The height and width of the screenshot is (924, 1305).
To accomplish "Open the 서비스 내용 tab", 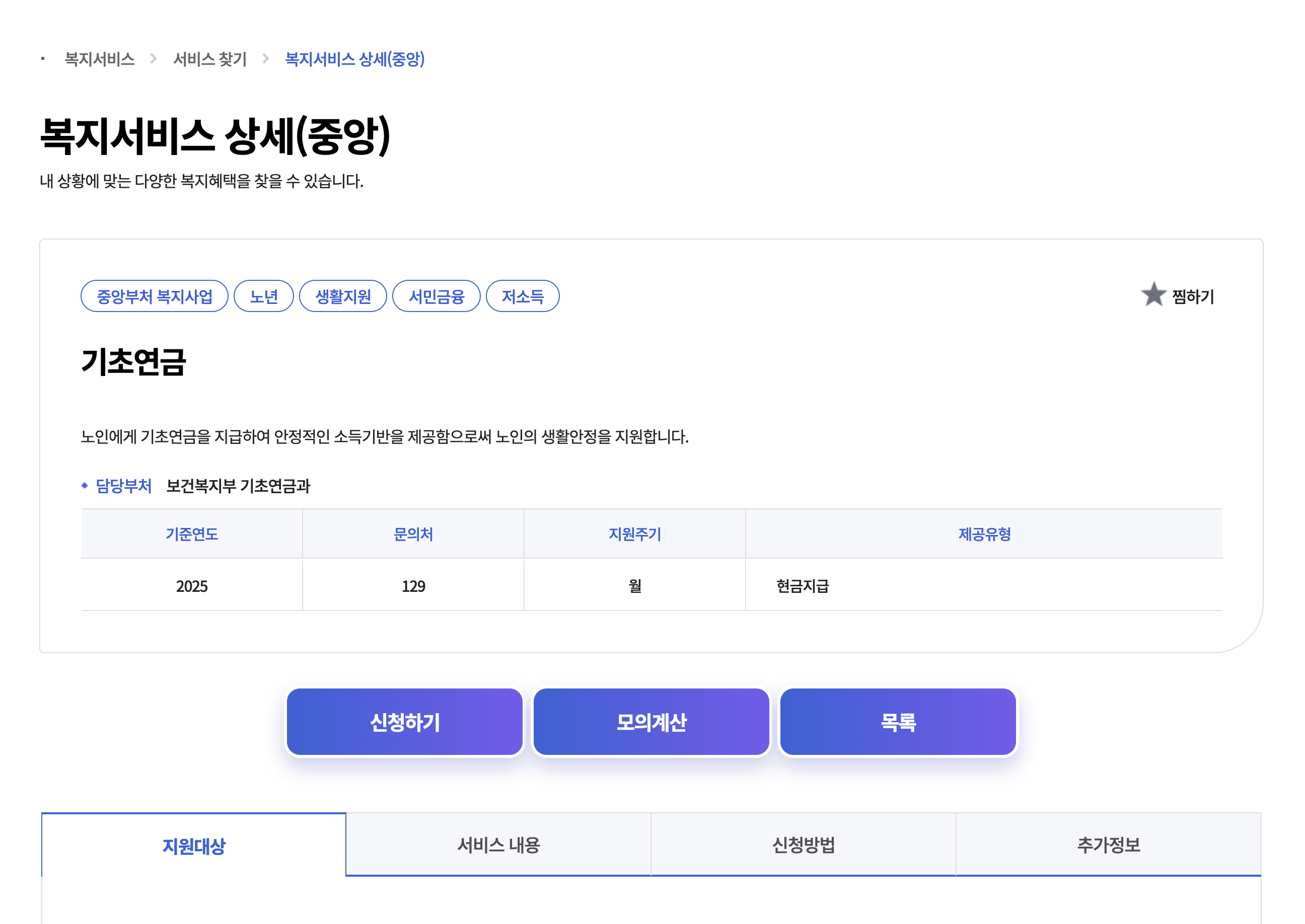I will tap(498, 845).
